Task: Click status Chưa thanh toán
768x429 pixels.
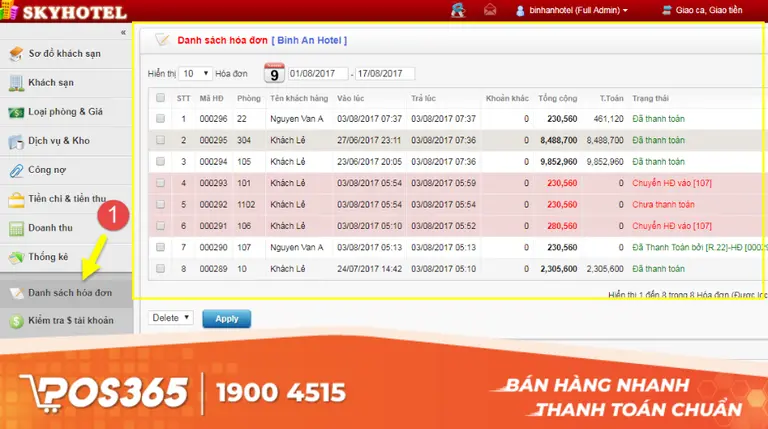Action: click(x=663, y=205)
